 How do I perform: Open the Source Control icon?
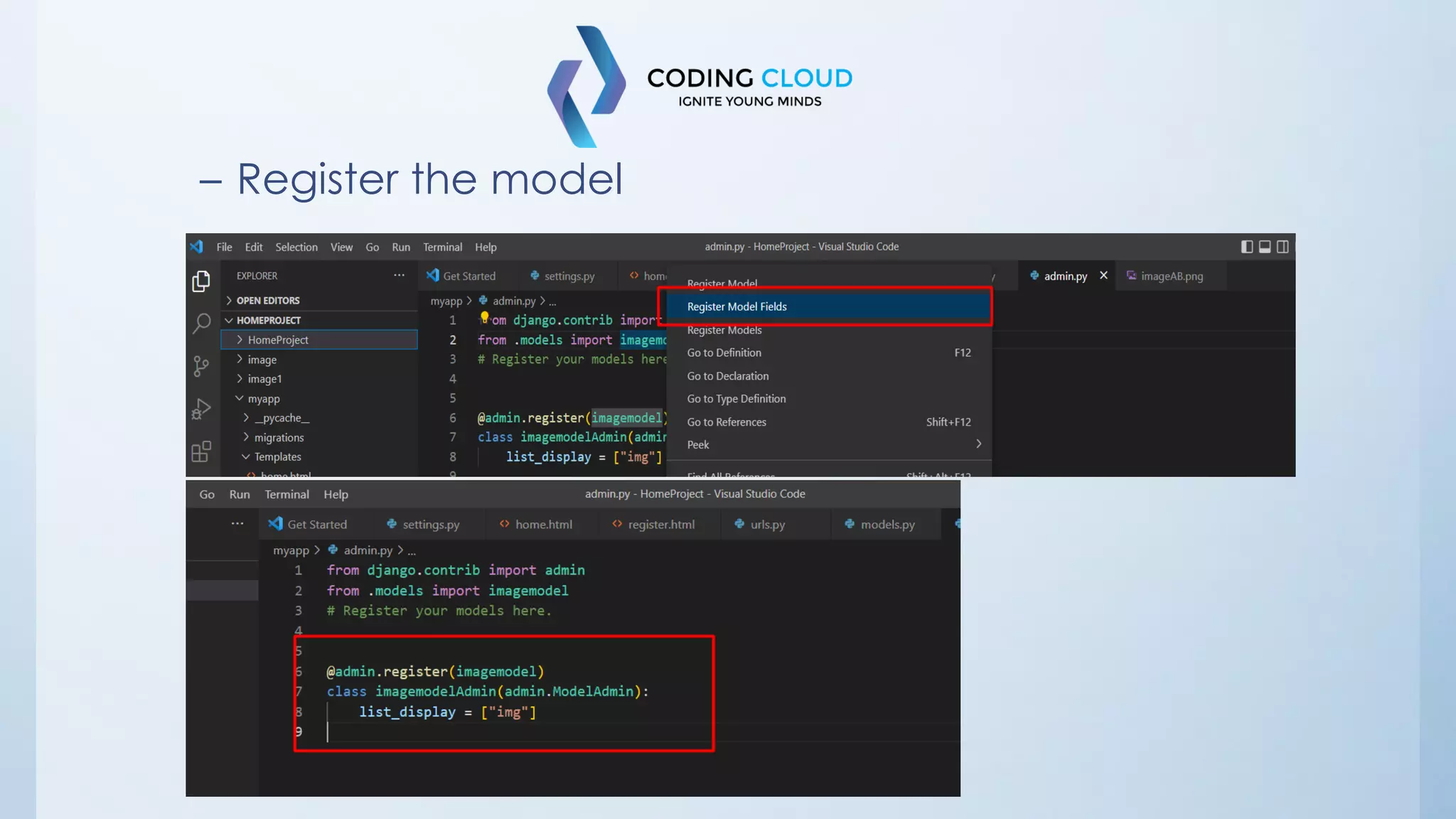pos(201,366)
